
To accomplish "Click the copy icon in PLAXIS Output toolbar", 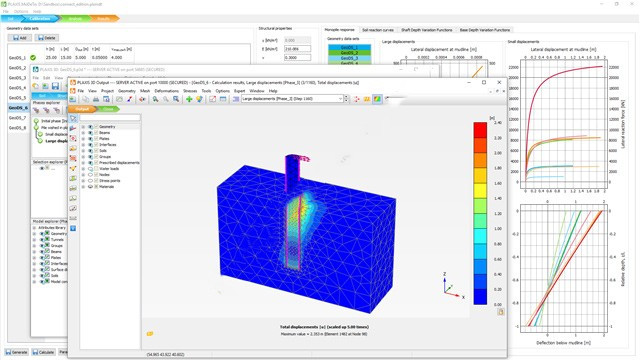I will [86, 99].
